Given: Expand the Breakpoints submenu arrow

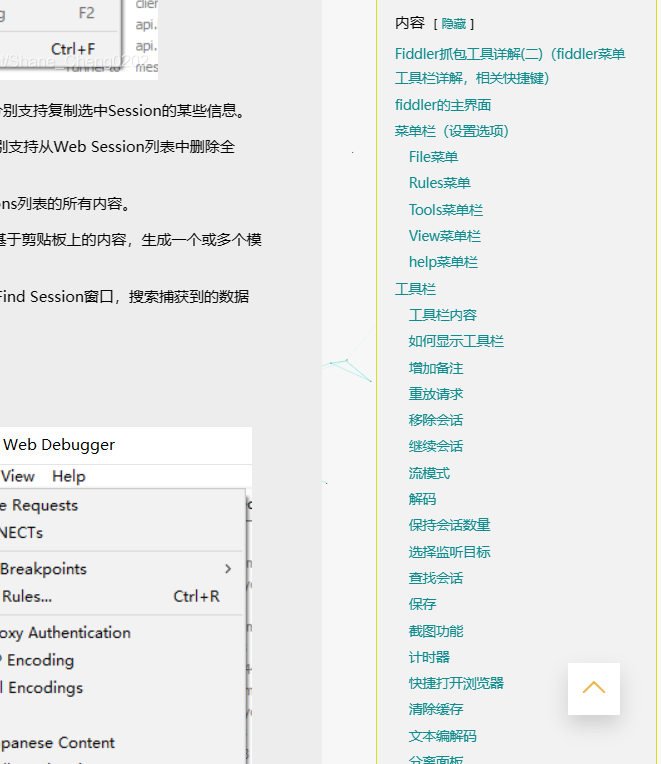Looking at the screenshot, I should [228, 569].
